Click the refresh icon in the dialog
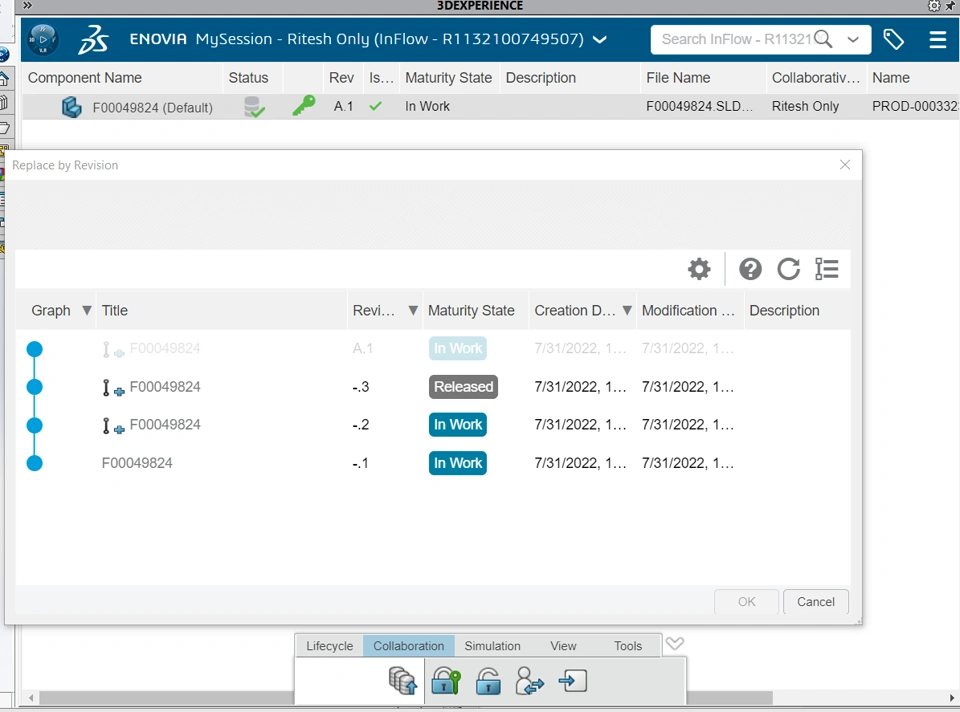The image size is (960, 712). pyautogui.click(x=789, y=269)
